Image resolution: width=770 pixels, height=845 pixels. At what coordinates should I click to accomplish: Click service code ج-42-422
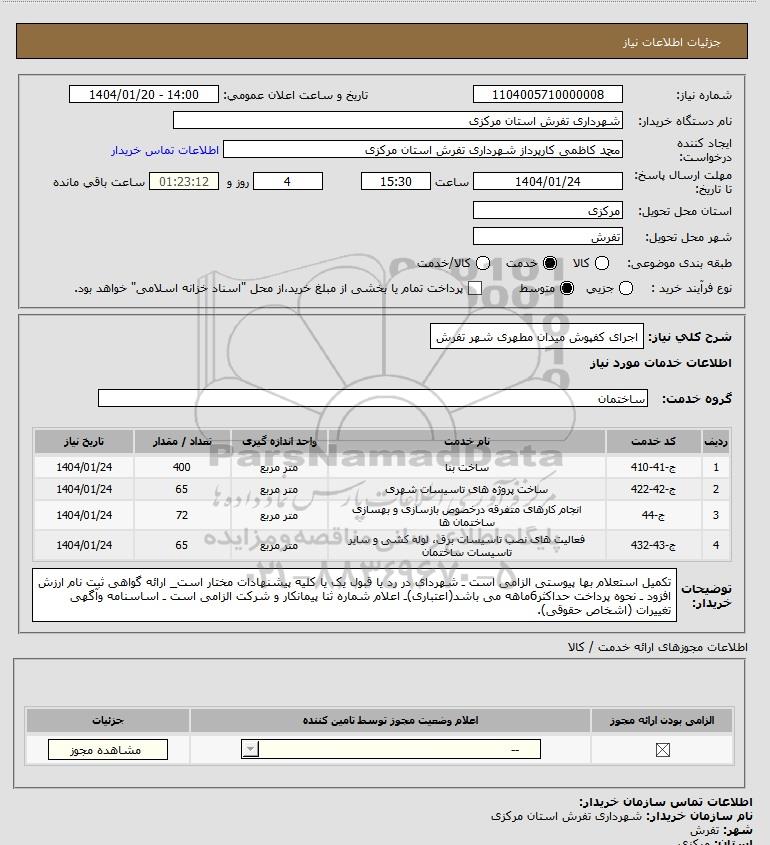coord(653,489)
